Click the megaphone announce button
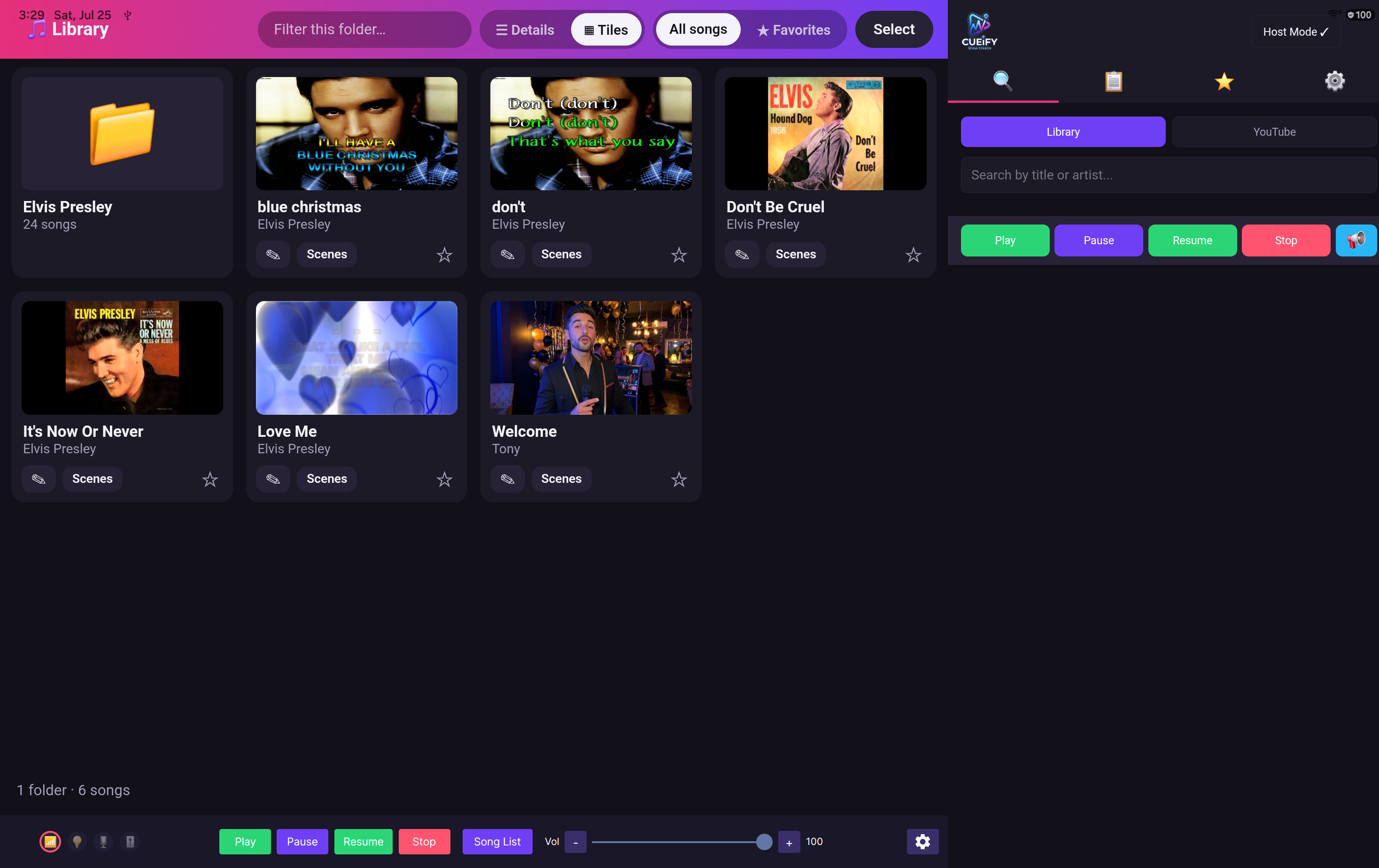1379x868 pixels. (1356, 240)
